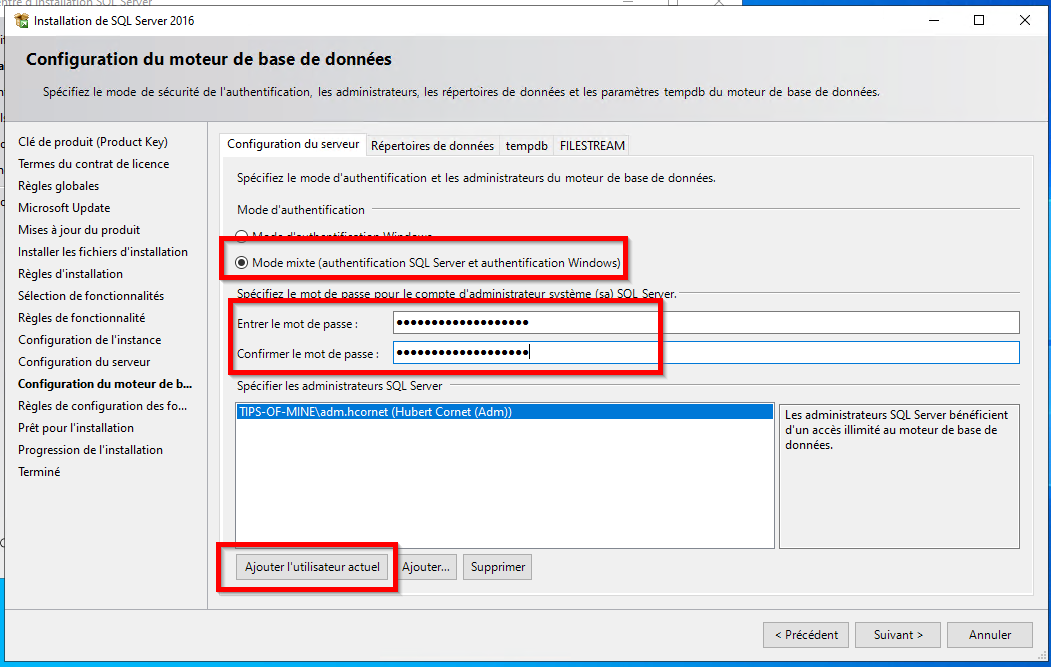Minimize the SQL Server 2016 installer window

click(x=934, y=21)
